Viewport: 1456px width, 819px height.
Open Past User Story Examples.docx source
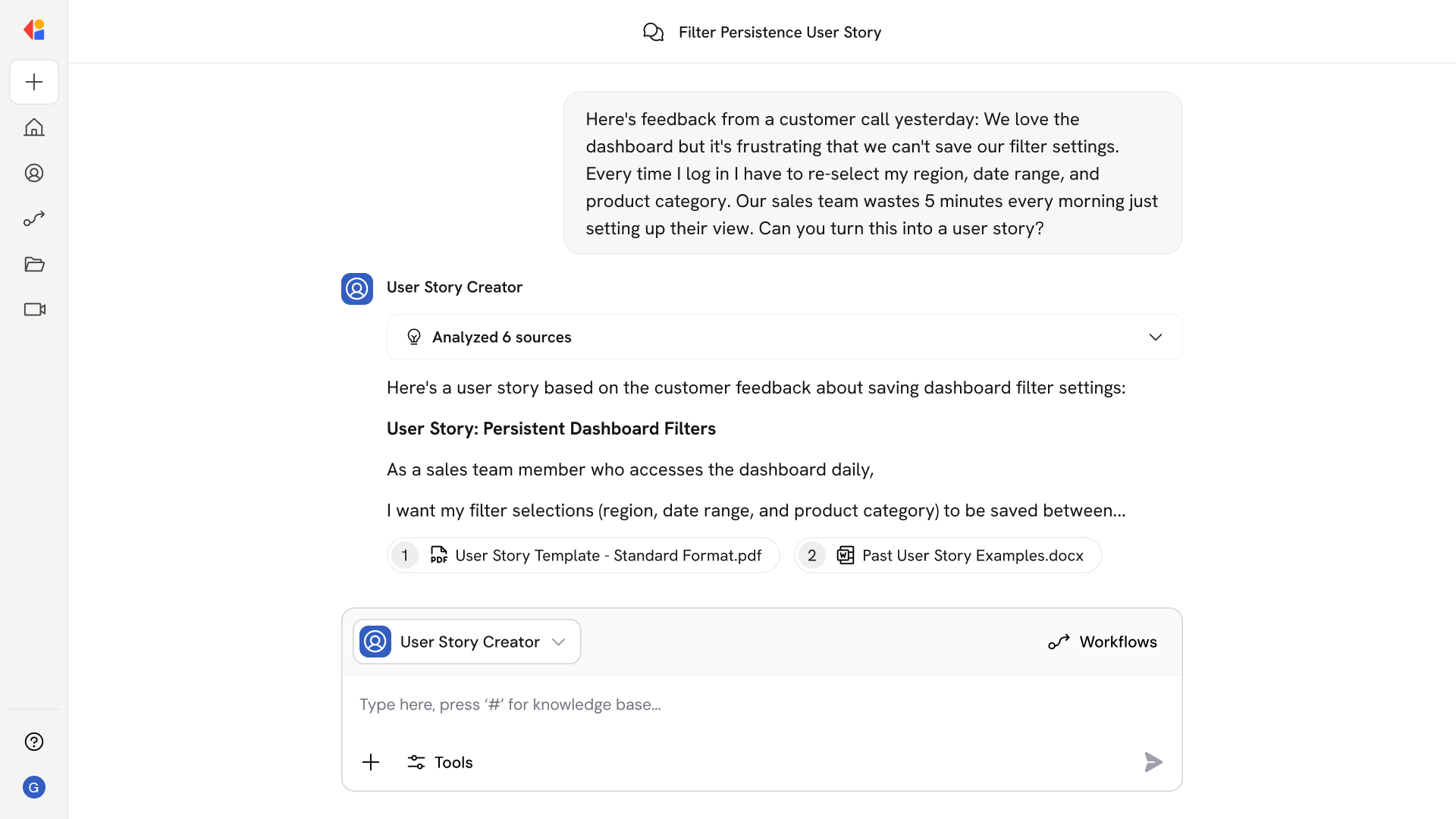coord(946,555)
